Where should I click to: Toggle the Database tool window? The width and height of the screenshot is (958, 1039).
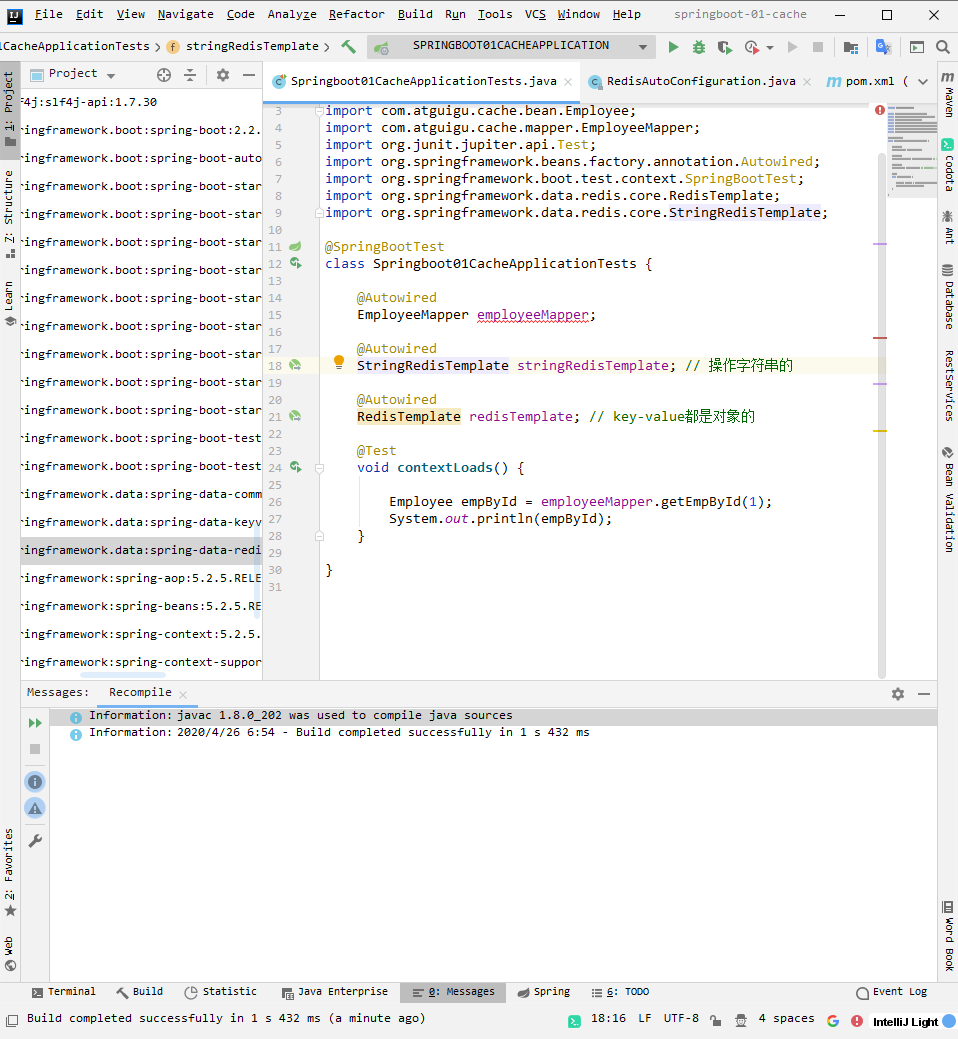point(948,296)
